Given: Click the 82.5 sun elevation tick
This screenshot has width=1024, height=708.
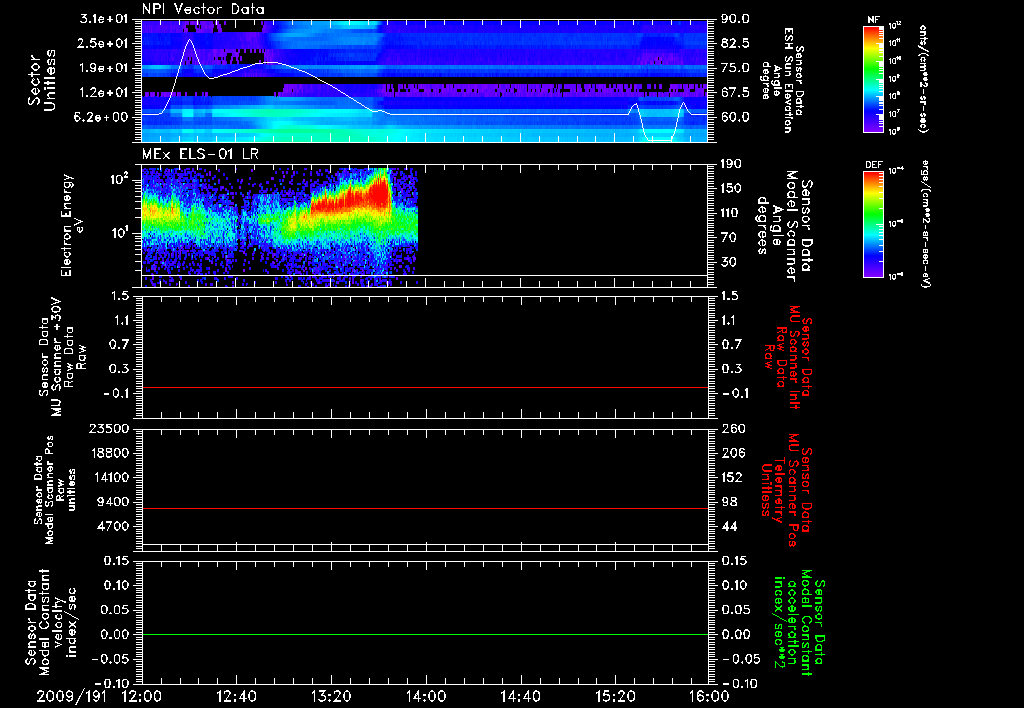Looking at the screenshot, I should coord(735,43).
